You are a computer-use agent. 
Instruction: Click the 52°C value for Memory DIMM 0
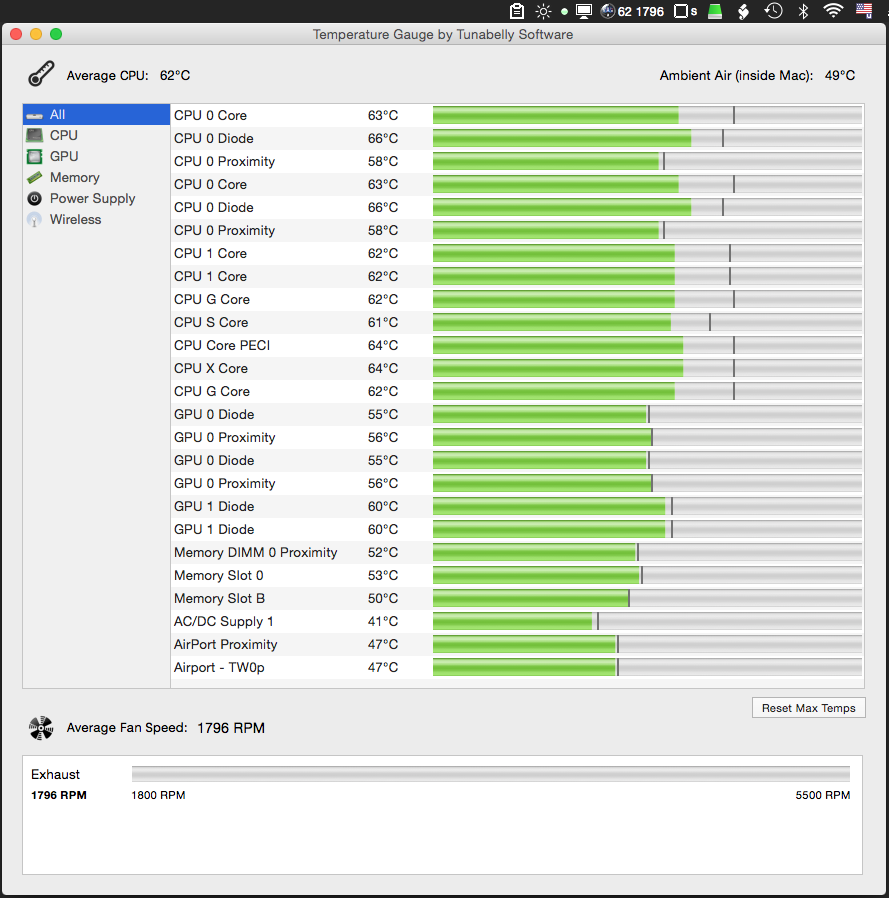coord(383,553)
